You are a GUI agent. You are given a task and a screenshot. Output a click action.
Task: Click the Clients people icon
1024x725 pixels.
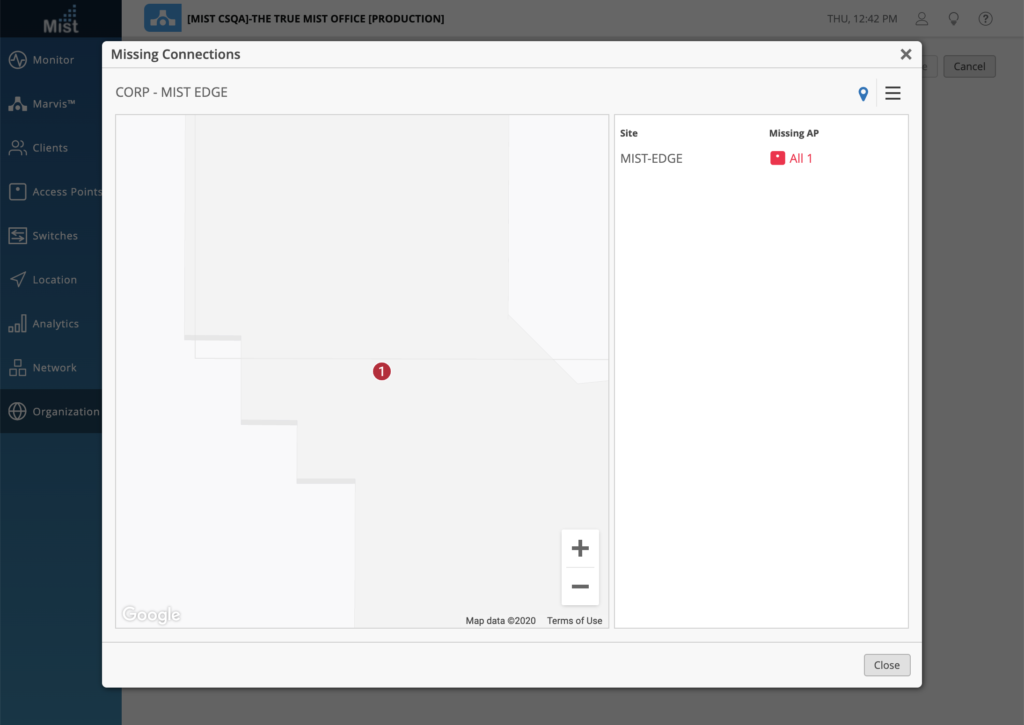pyautogui.click(x=18, y=148)
